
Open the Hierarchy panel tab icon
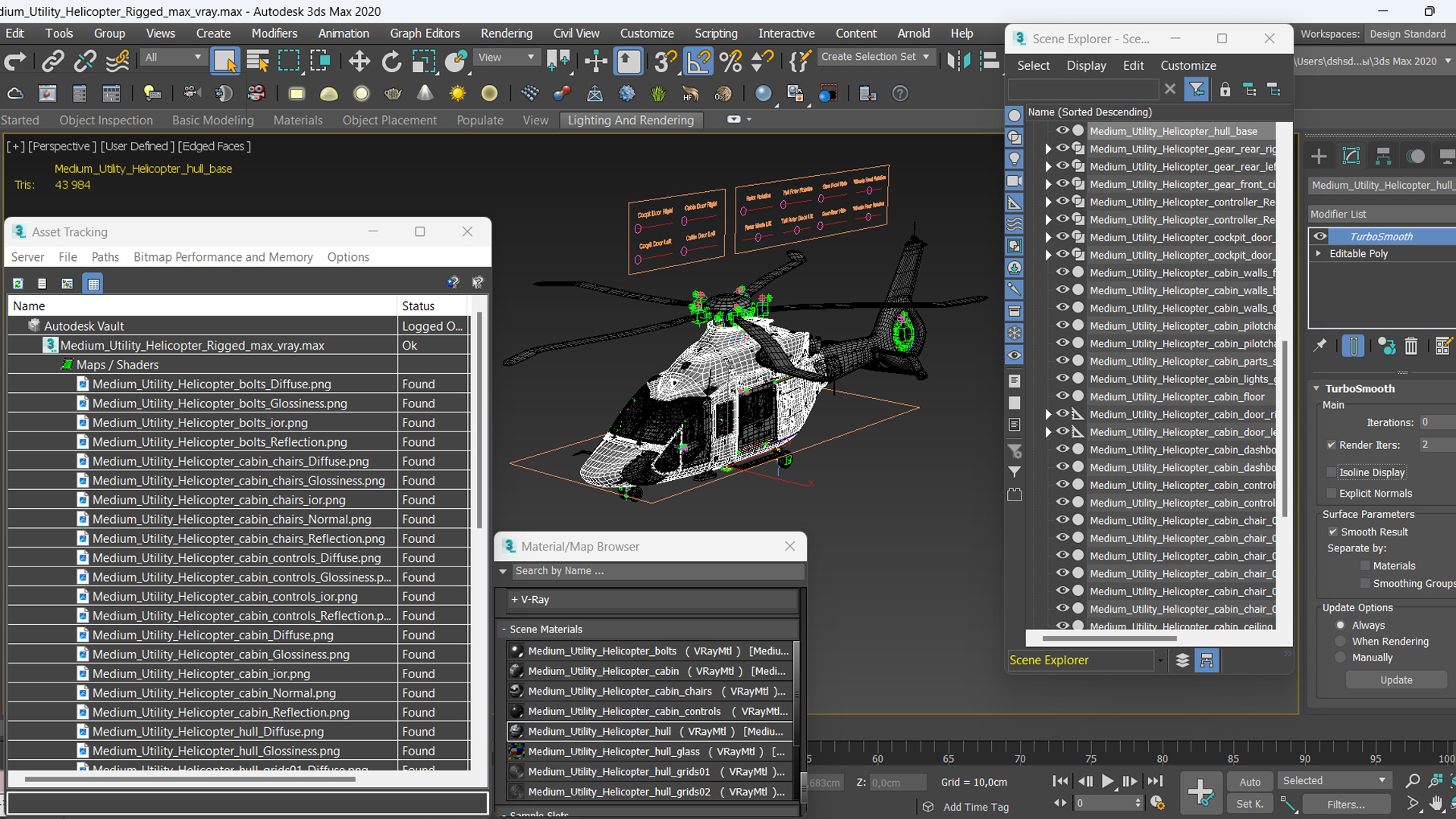coord(1383,156)
